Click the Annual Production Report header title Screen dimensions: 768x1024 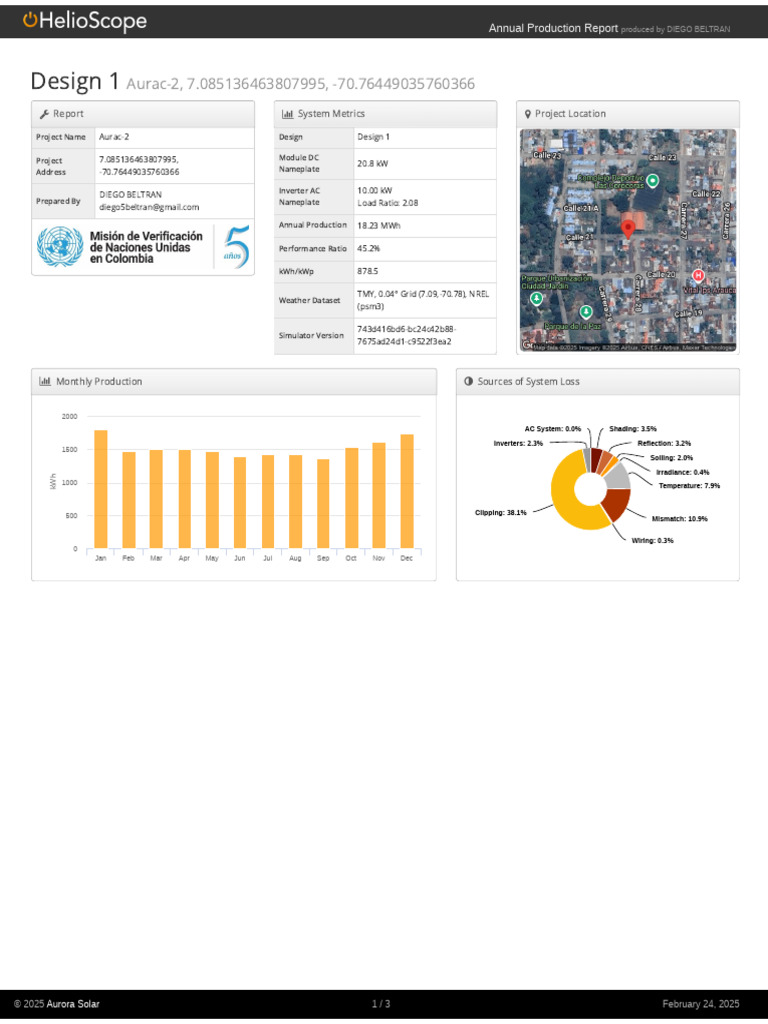coord(553,28)
